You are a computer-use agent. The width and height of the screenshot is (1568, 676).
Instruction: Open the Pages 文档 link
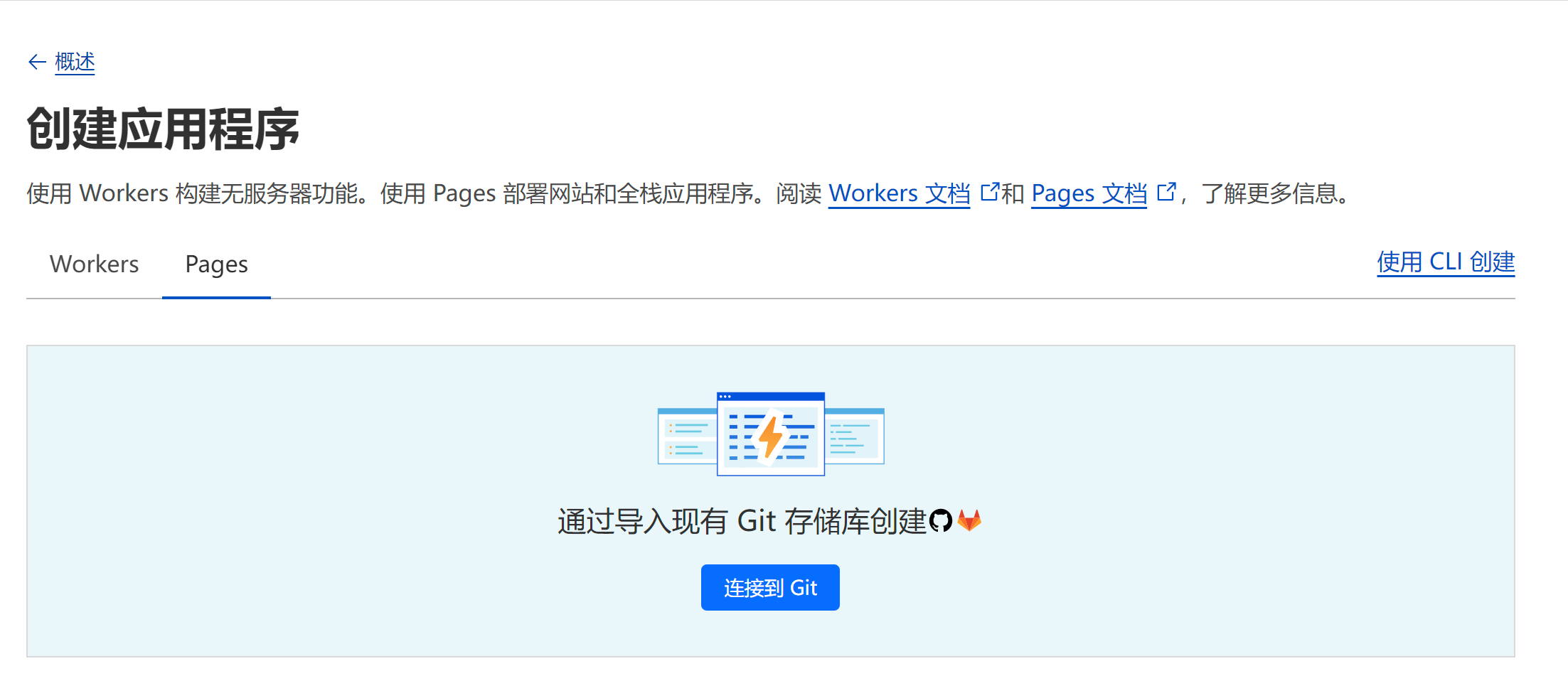click(1089, 193)
